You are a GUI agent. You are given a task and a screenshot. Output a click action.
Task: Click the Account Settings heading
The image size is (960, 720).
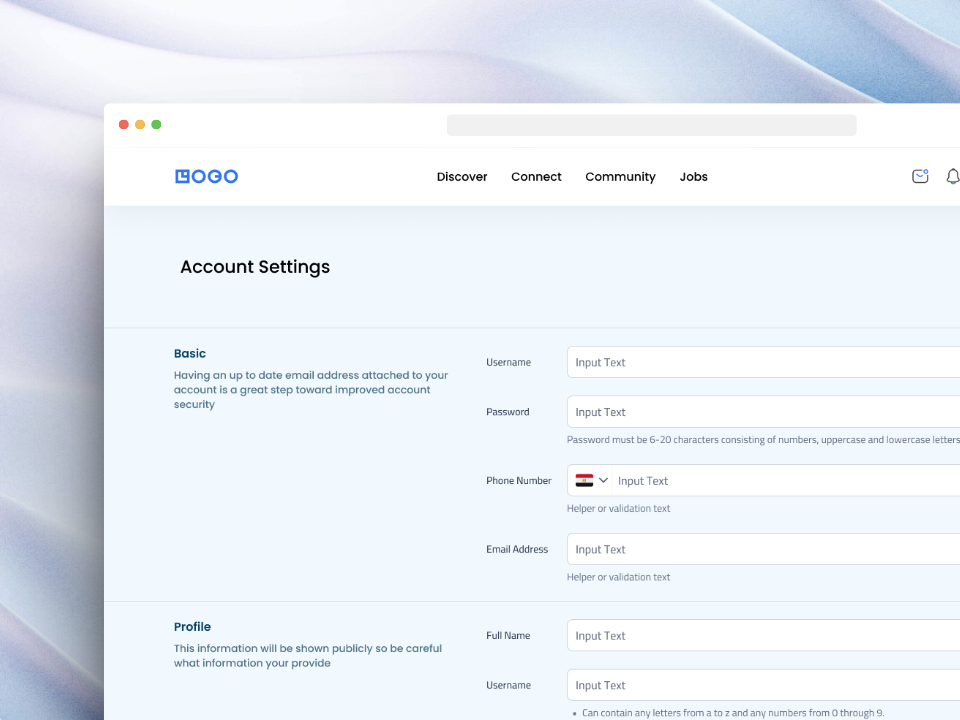255,267
